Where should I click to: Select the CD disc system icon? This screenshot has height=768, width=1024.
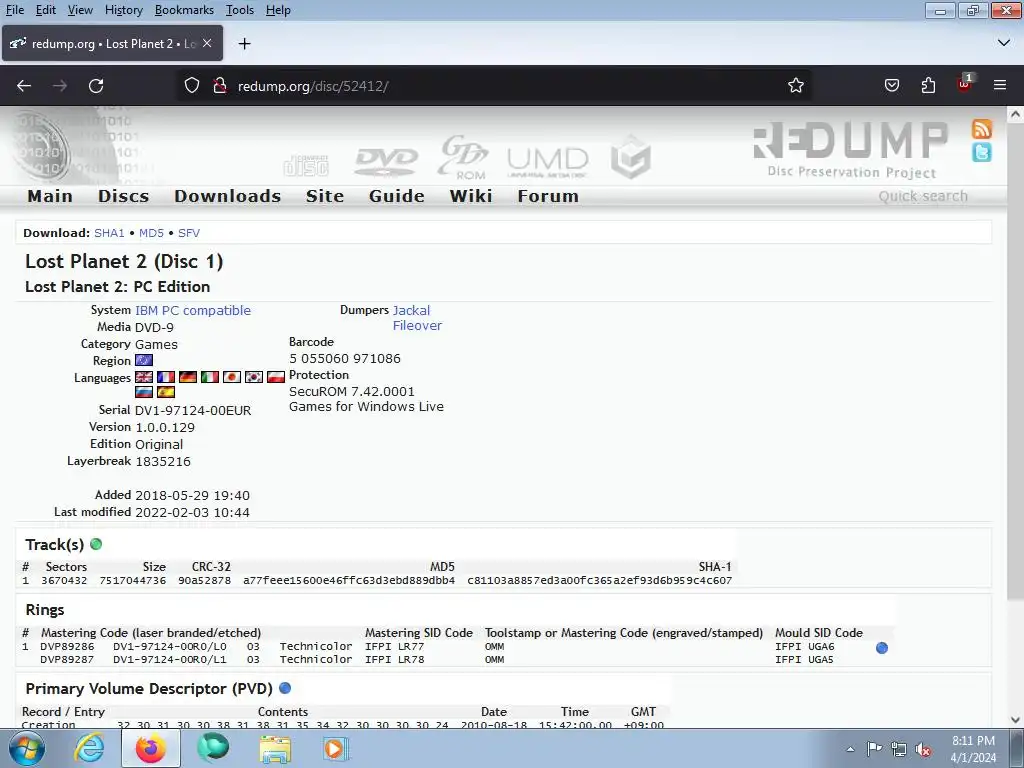tap(306, 166)
